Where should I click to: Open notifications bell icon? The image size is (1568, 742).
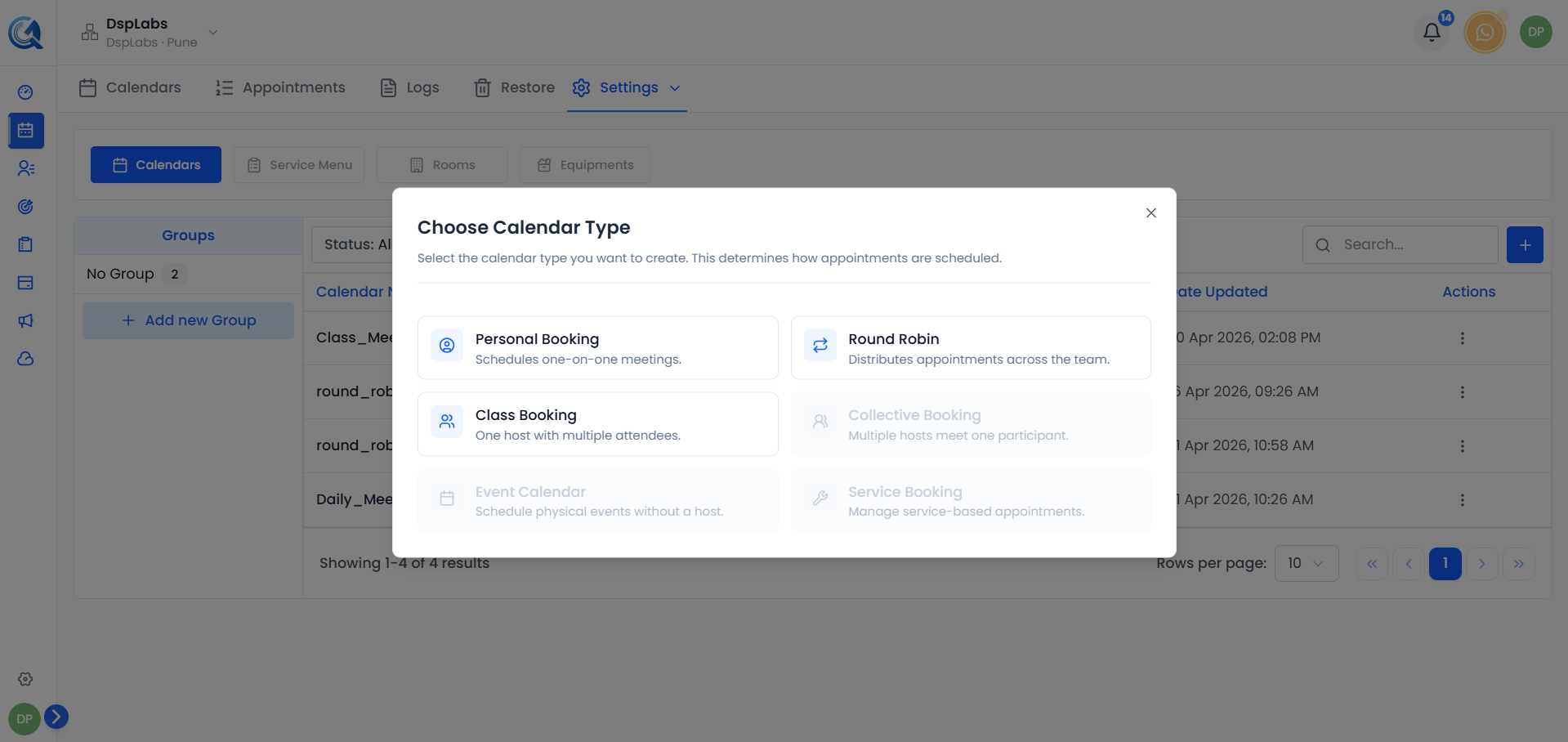click(1432, 33)
